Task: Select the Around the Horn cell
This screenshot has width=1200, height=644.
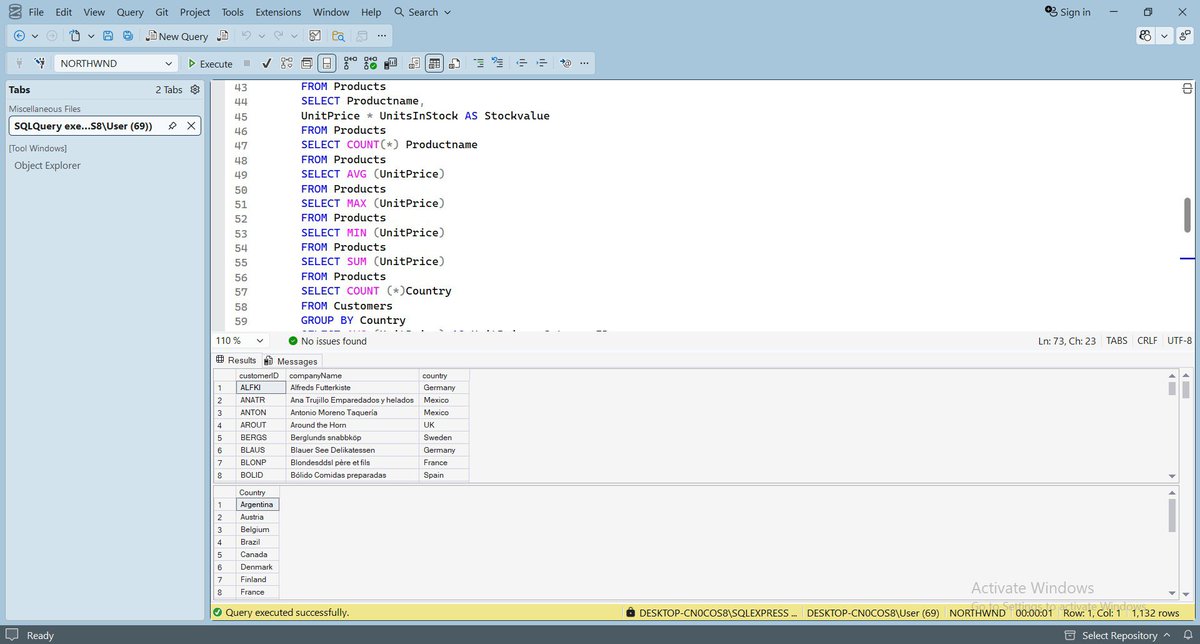Action: tap(352, 425)
